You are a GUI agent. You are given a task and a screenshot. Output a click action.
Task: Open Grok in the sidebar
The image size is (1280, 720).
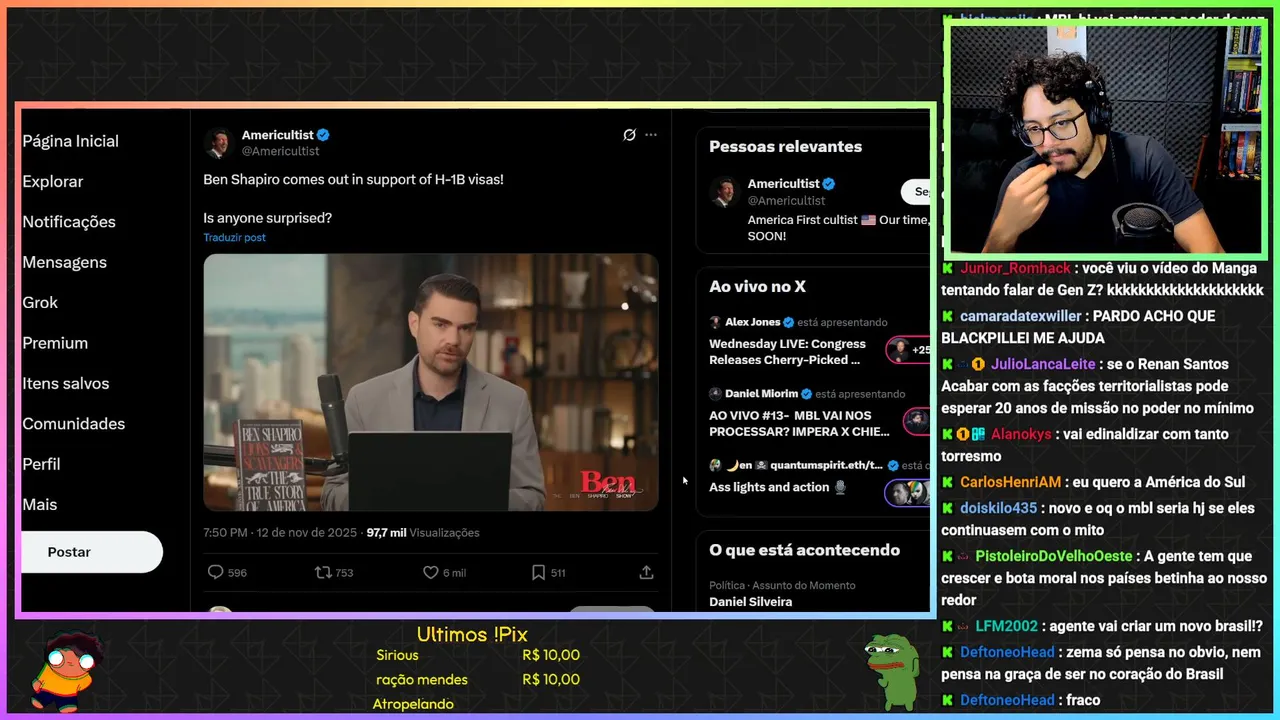[x=40, y=302]
